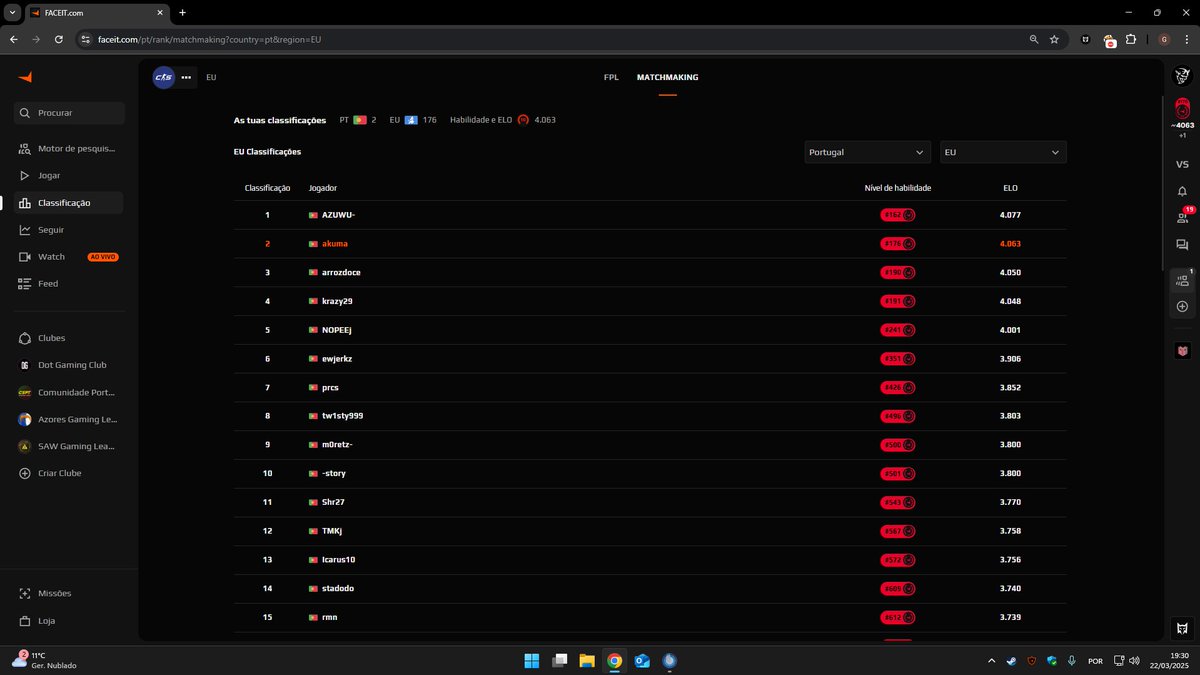Select Classificação in sidebar
Image resolution: width=1200 pixels, height=675 pixels.
(67, 203)
